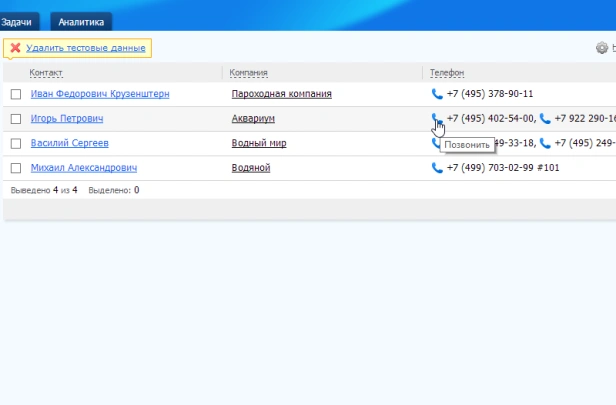Click phone icon for Иван Федорович Крузенштерн
The width and height of the screenshot is (616, 405).
(x=437, y=94)
